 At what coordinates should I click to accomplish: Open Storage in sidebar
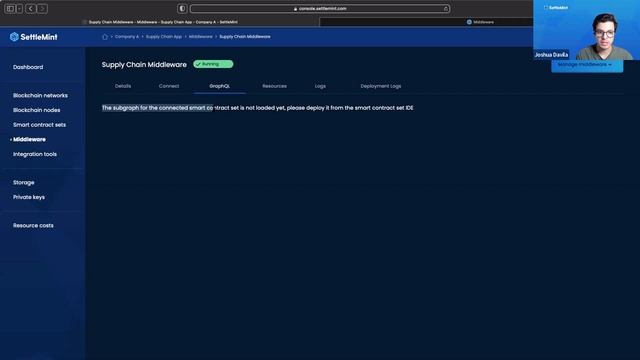click(x=23, y=182)
